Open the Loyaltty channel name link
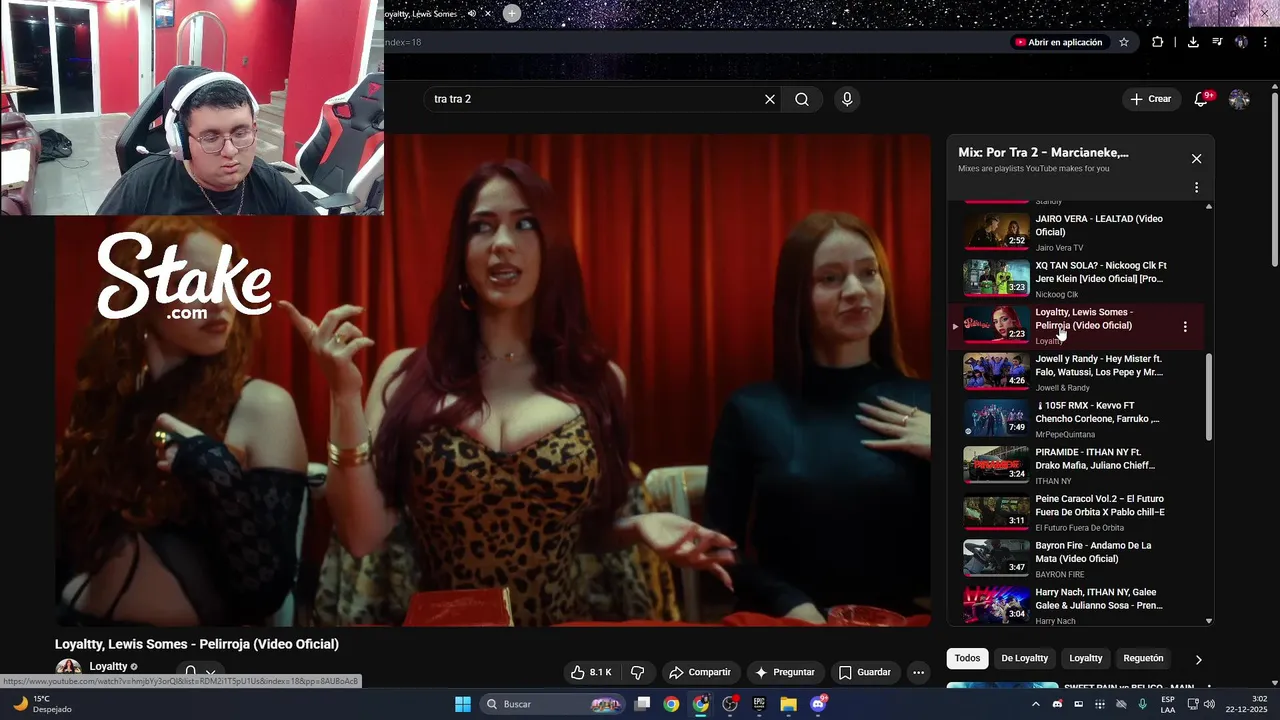Viewport: 1280px width, 720px height. click(108, 666)
